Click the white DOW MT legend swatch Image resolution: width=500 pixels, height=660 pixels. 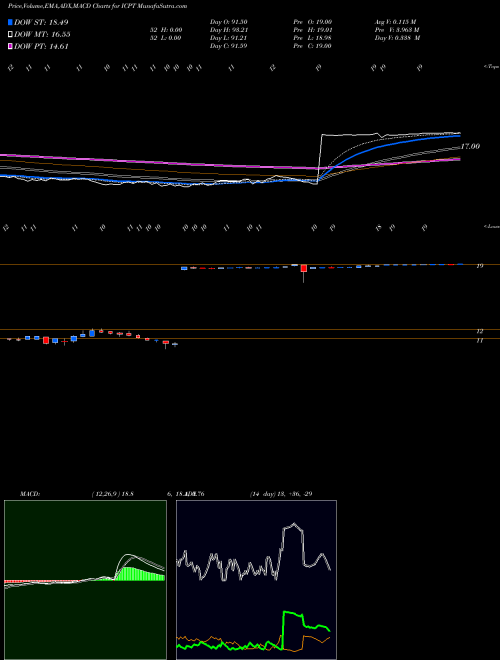tap(11, 35)
